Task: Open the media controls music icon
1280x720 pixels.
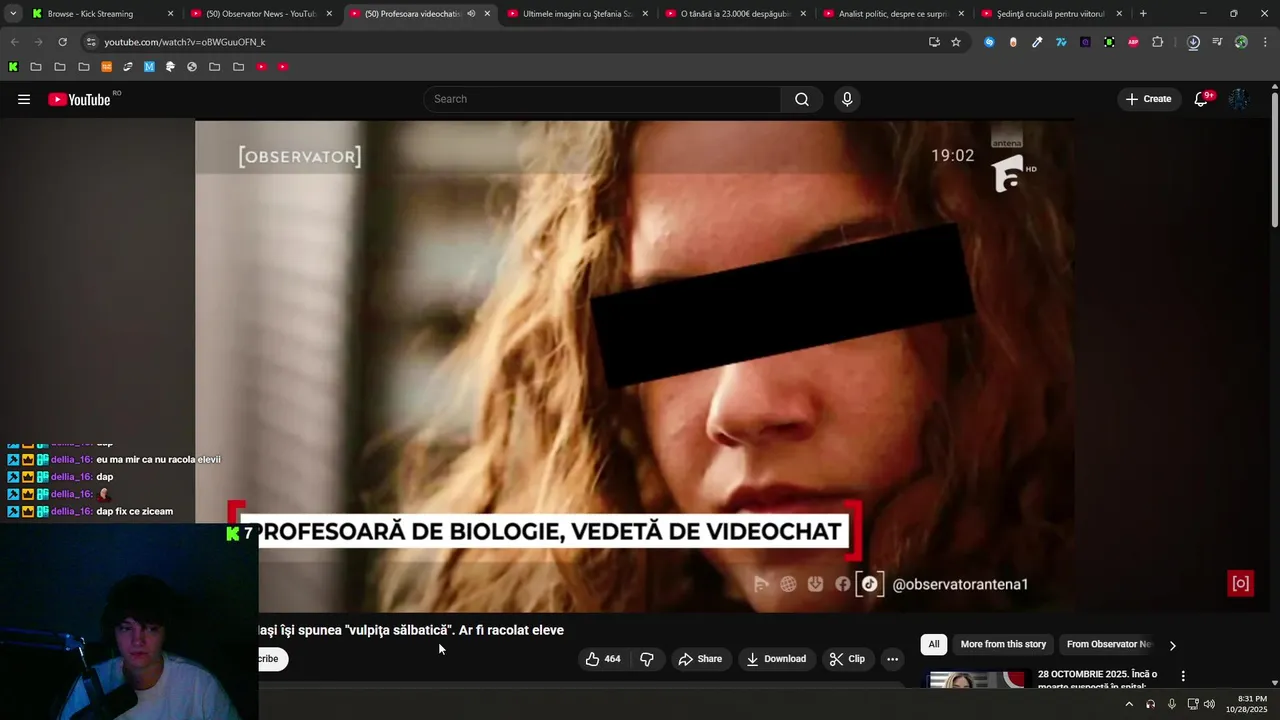Action: (1217, 42)
